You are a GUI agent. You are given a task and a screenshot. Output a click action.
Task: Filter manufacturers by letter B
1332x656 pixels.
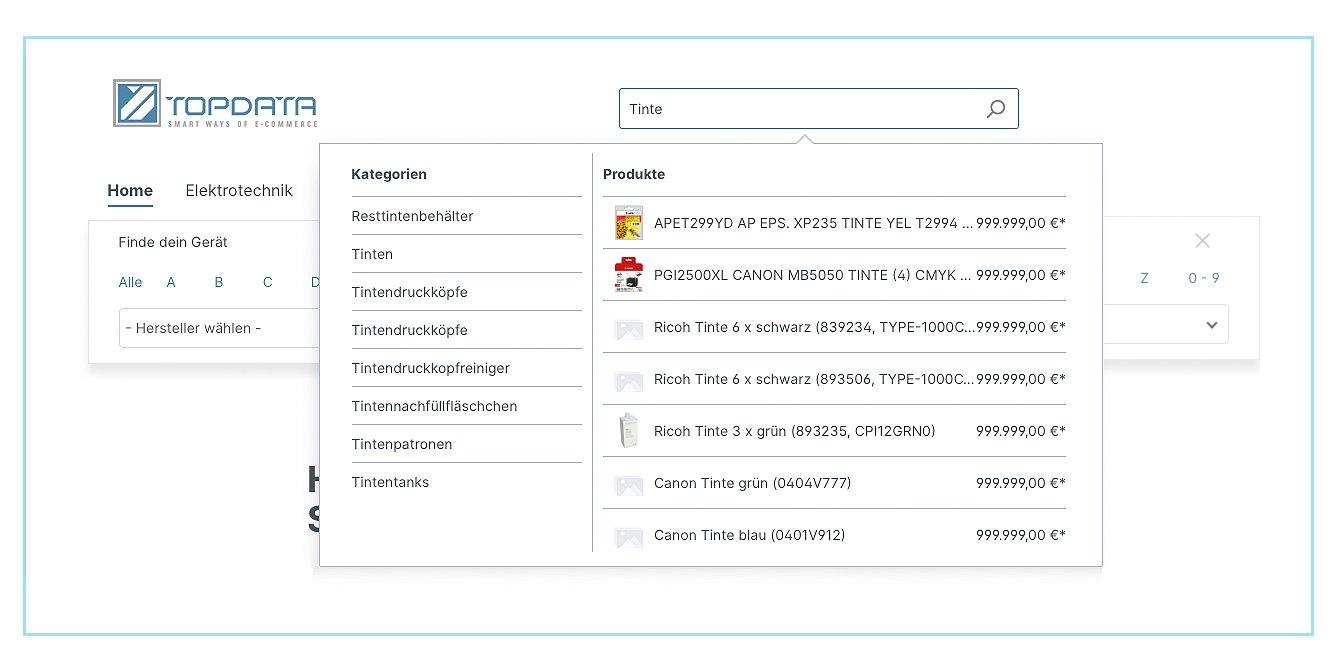tap(219, 282)
